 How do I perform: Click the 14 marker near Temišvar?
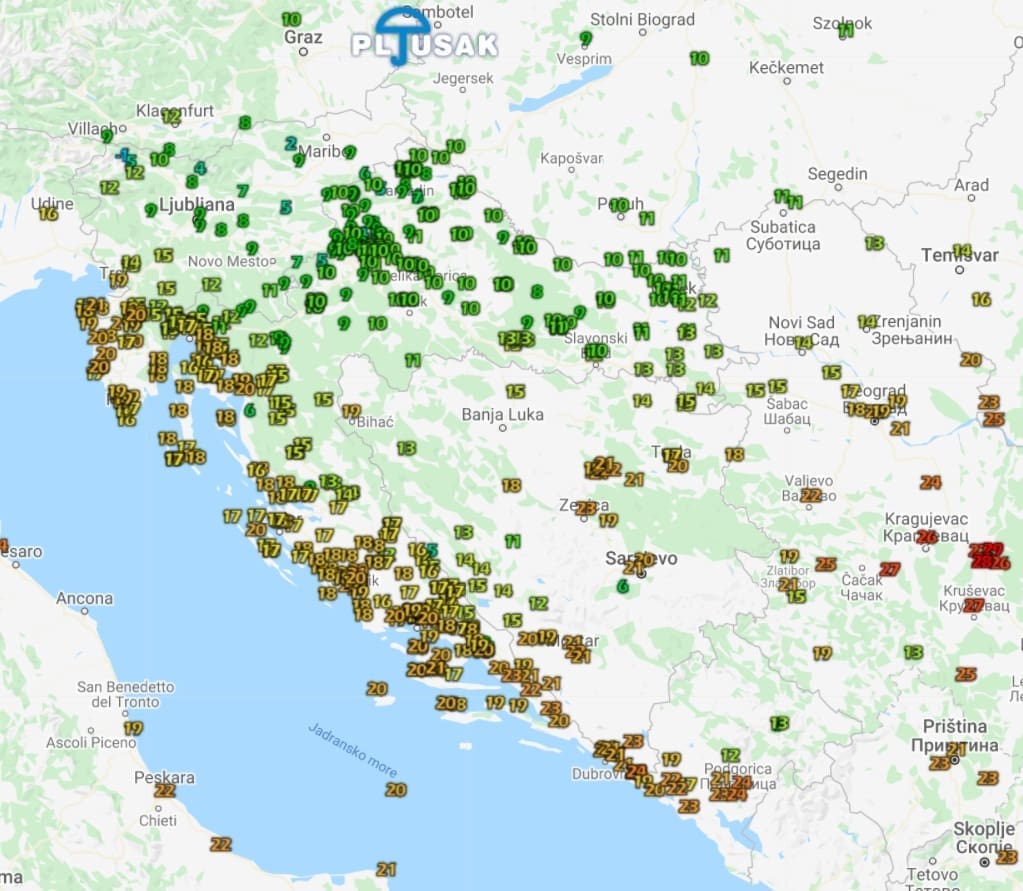click(962, 250)
